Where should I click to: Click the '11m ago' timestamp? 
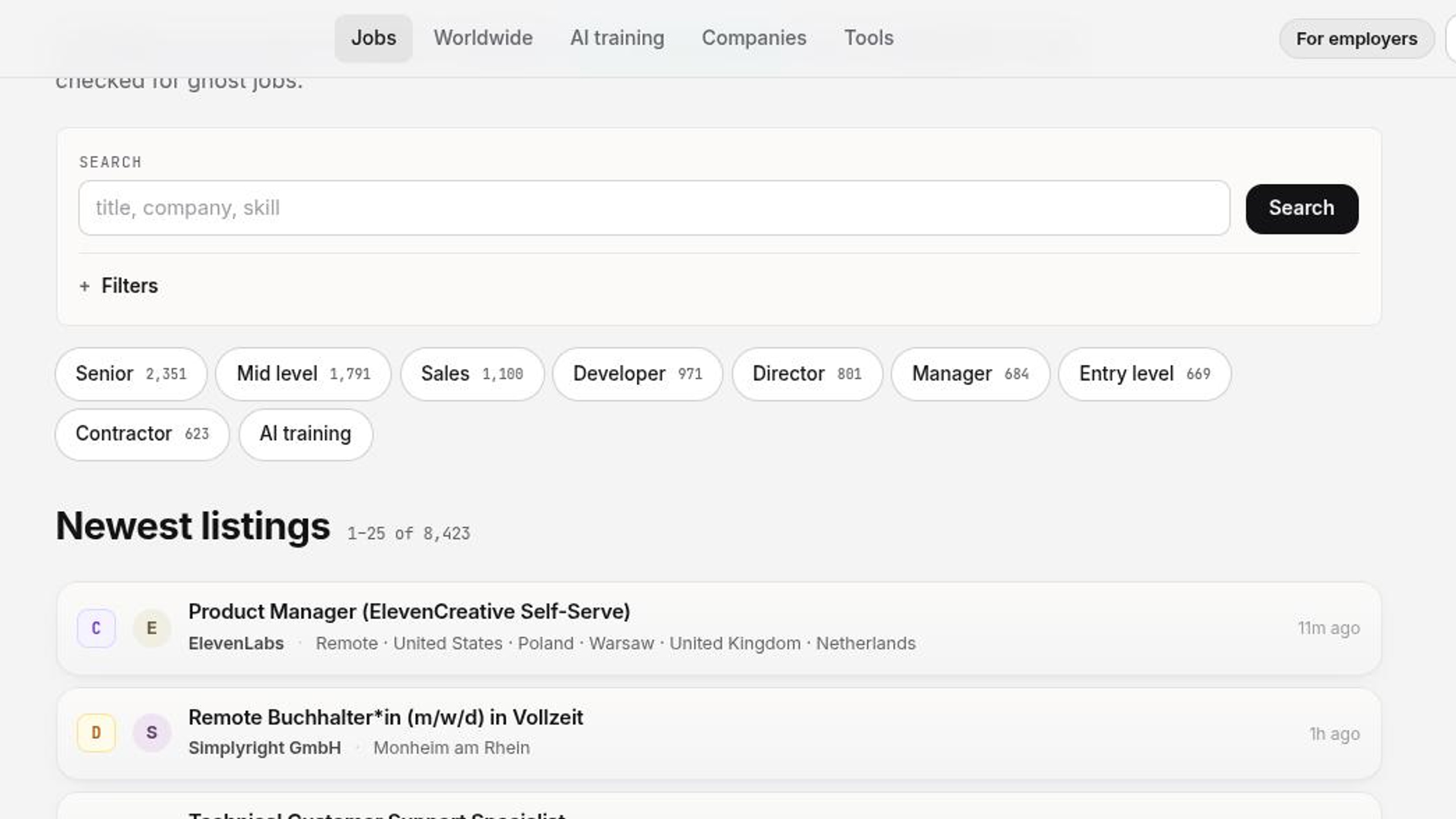pos(1329,628)
